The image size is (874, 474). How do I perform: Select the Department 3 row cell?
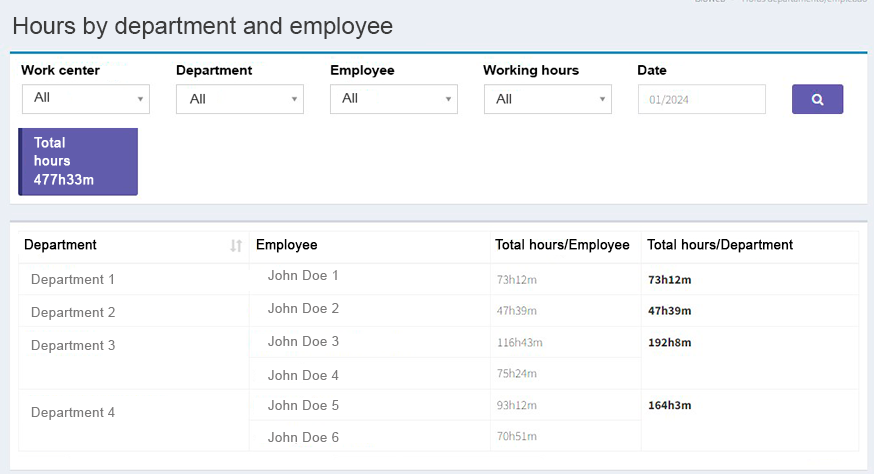[73, 346]
